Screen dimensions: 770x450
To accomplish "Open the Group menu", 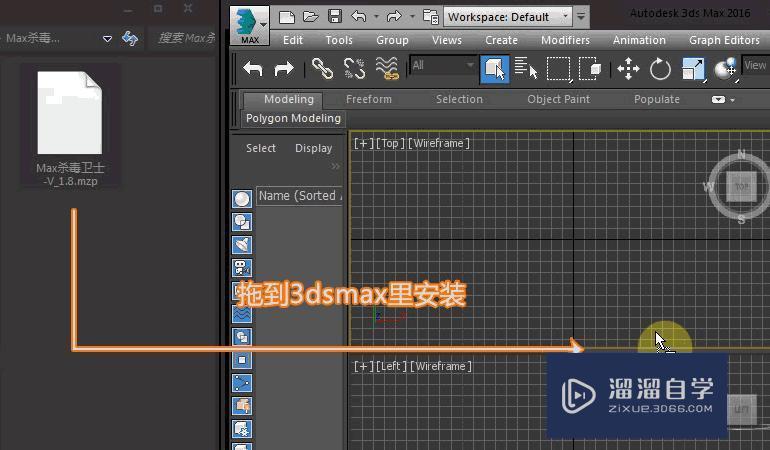I will point(392,40).
